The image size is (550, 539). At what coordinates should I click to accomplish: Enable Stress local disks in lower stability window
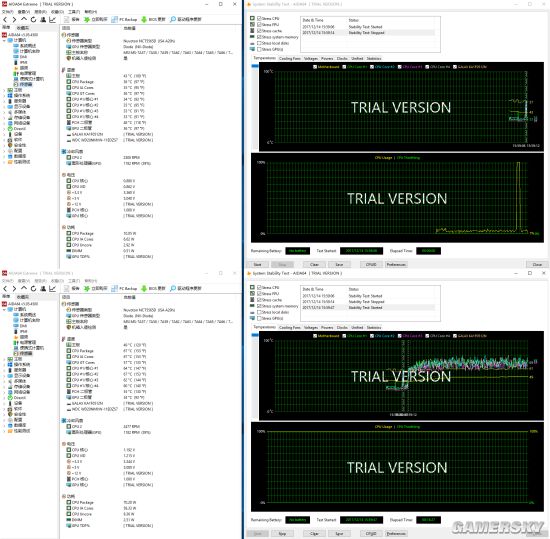point(259,312)
